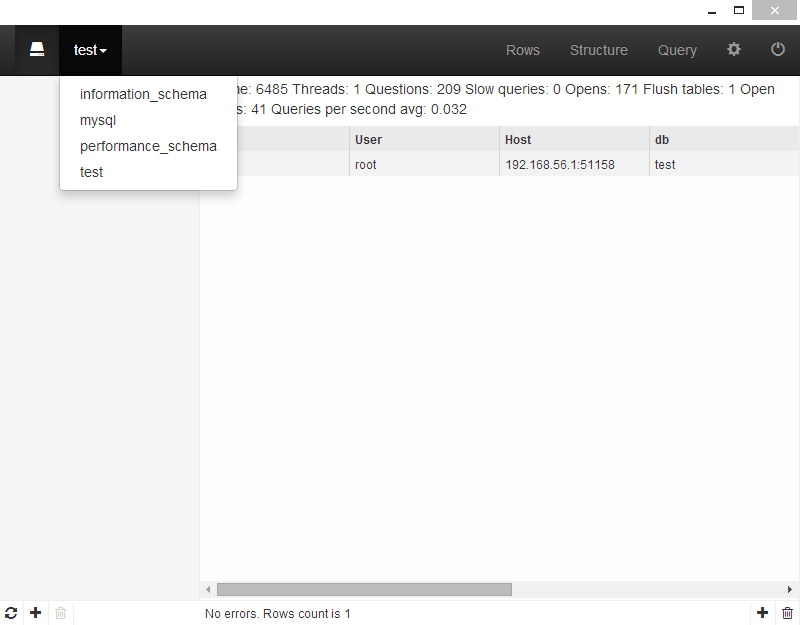The height and width of the screenshot is (625, 800).
Task: Click the bottom-left trash icon
Action: (61, 613)
